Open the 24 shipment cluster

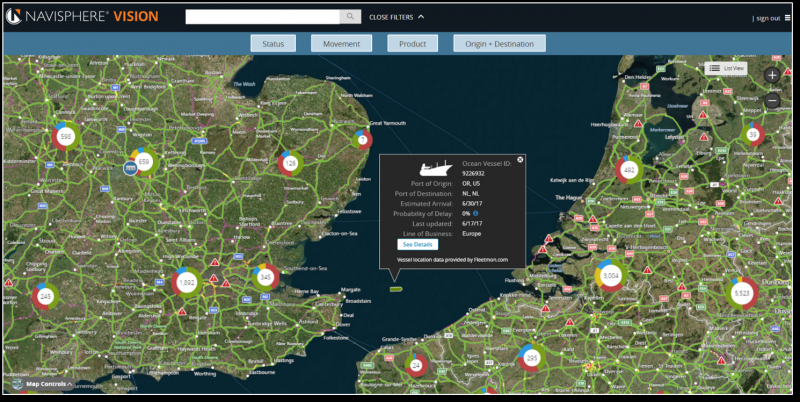tap(416, 365)
